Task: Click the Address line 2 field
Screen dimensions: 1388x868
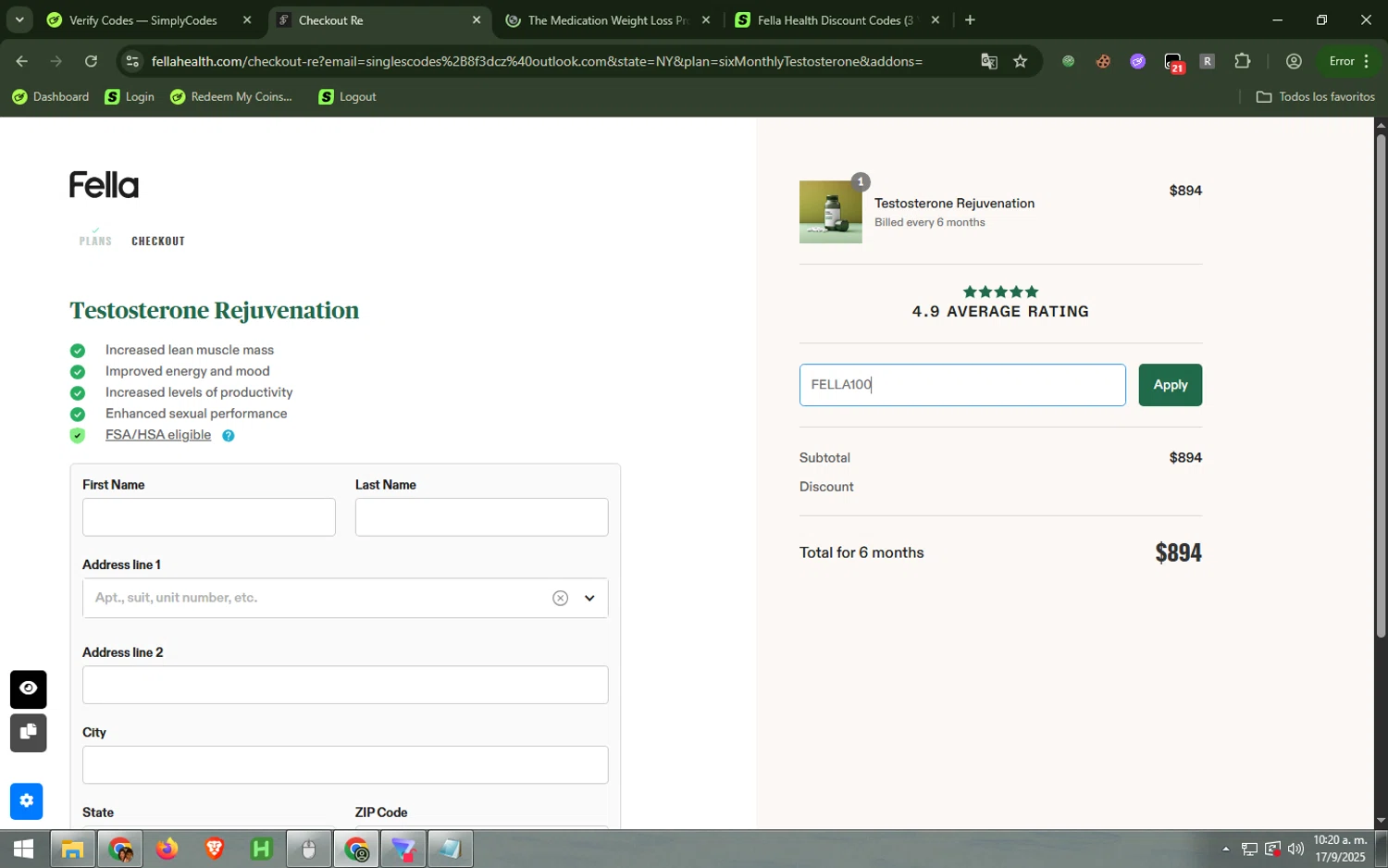Action: pos(345,685)
